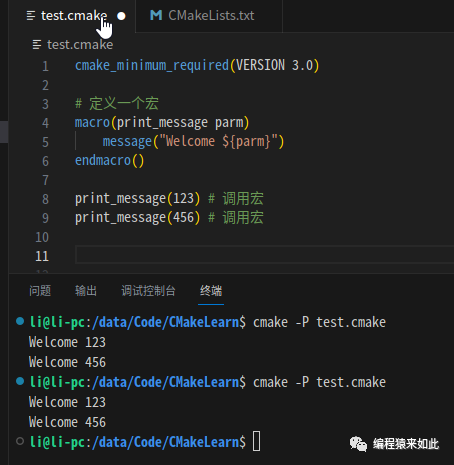Click second 'cmake -P test.cmake' terminal command

click(x=319, y=382)
